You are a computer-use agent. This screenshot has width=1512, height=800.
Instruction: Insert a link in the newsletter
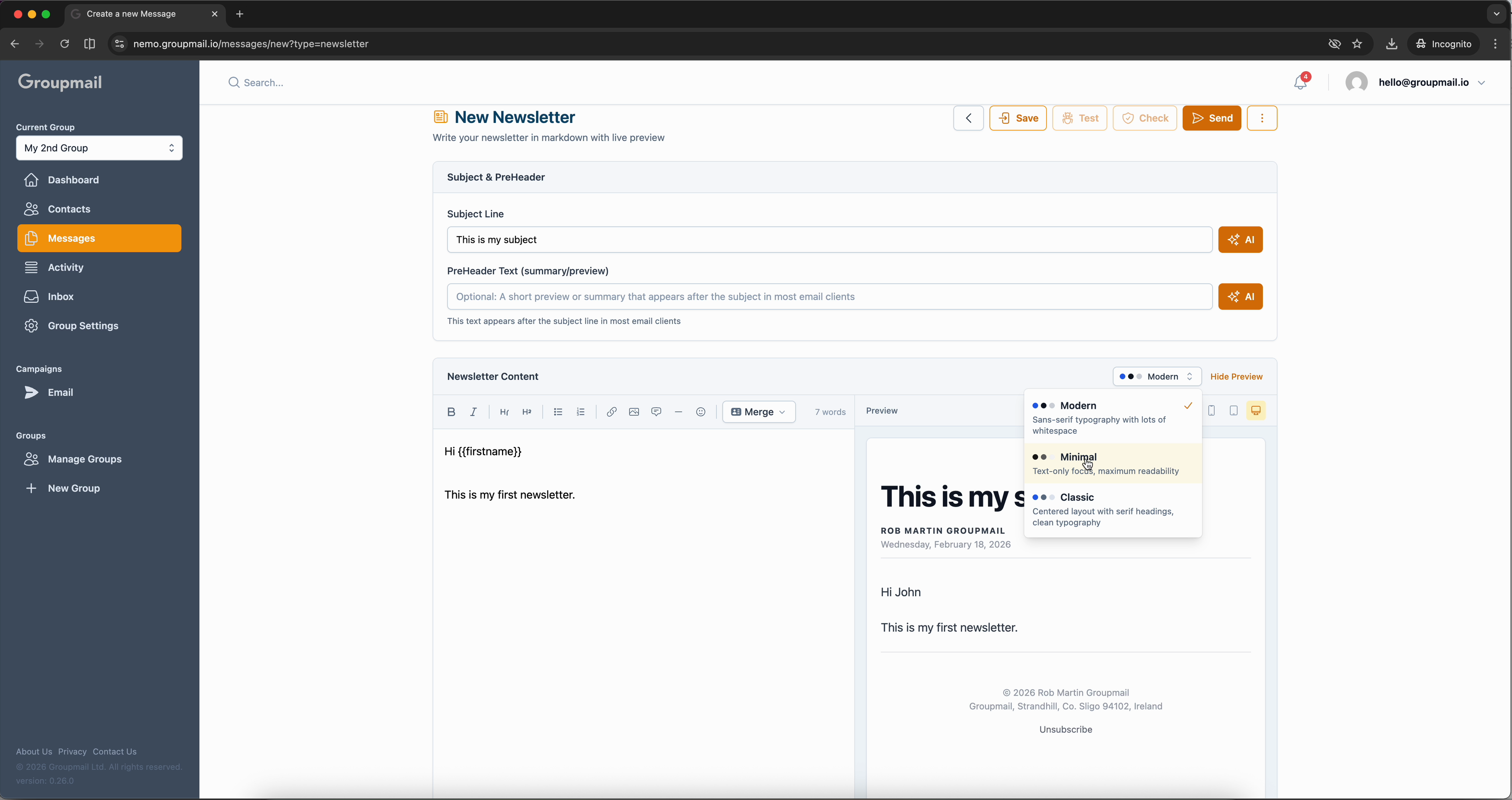point(611,412)
